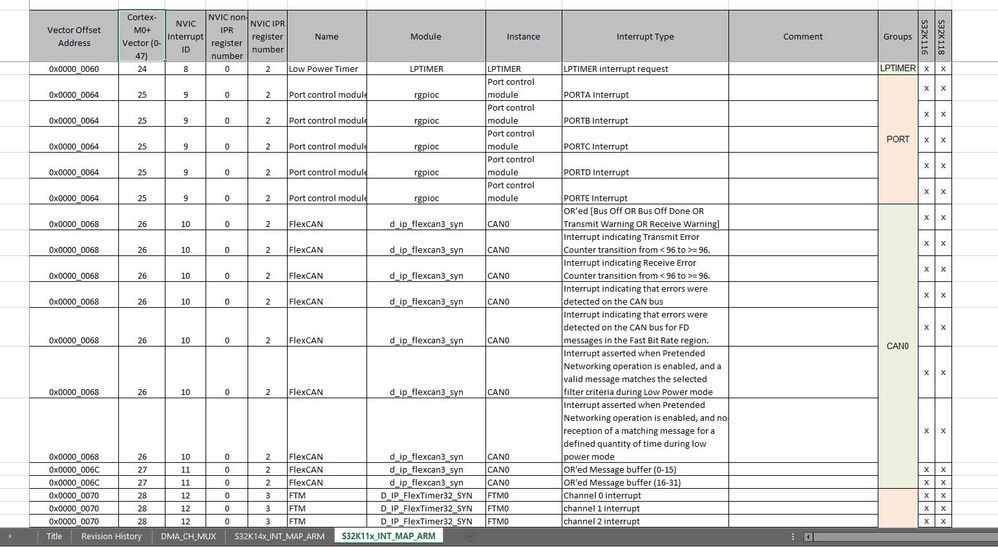Select the Receive Error Counter transition cell

pyautogui.click(x=645, y=269)
